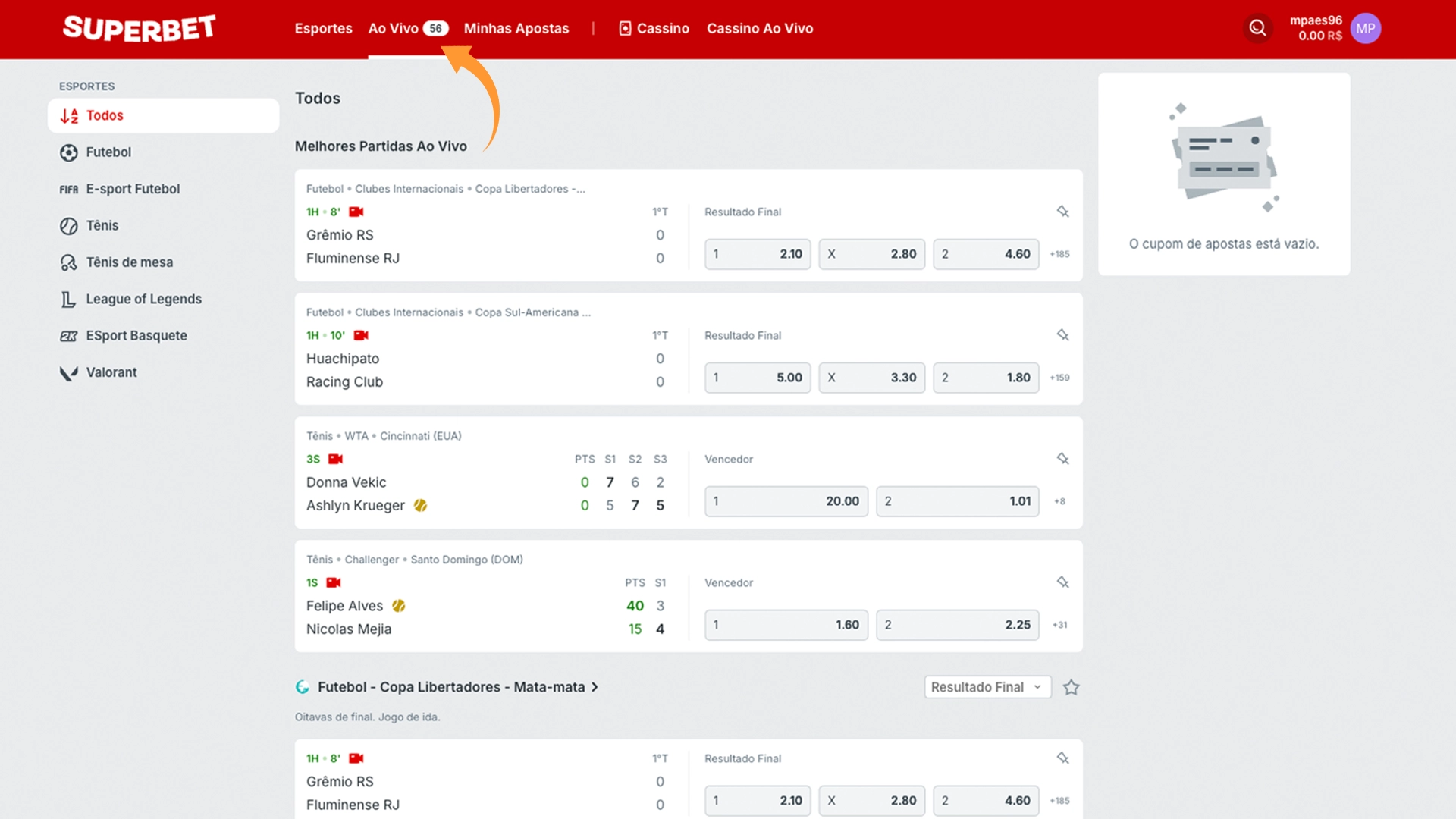Click the Copa Libertadores competition logo icon
Screen dimensions: 1456x819
coord(303,687)
